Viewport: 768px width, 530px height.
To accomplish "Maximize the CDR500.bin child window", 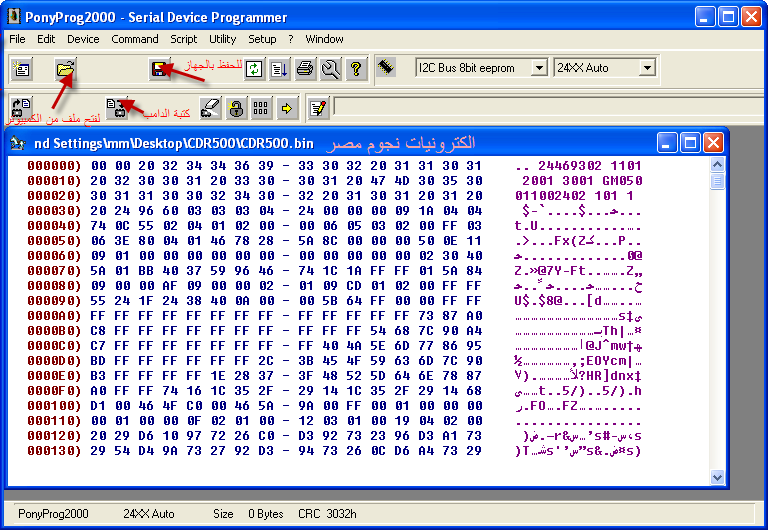I will click(690, 143).
